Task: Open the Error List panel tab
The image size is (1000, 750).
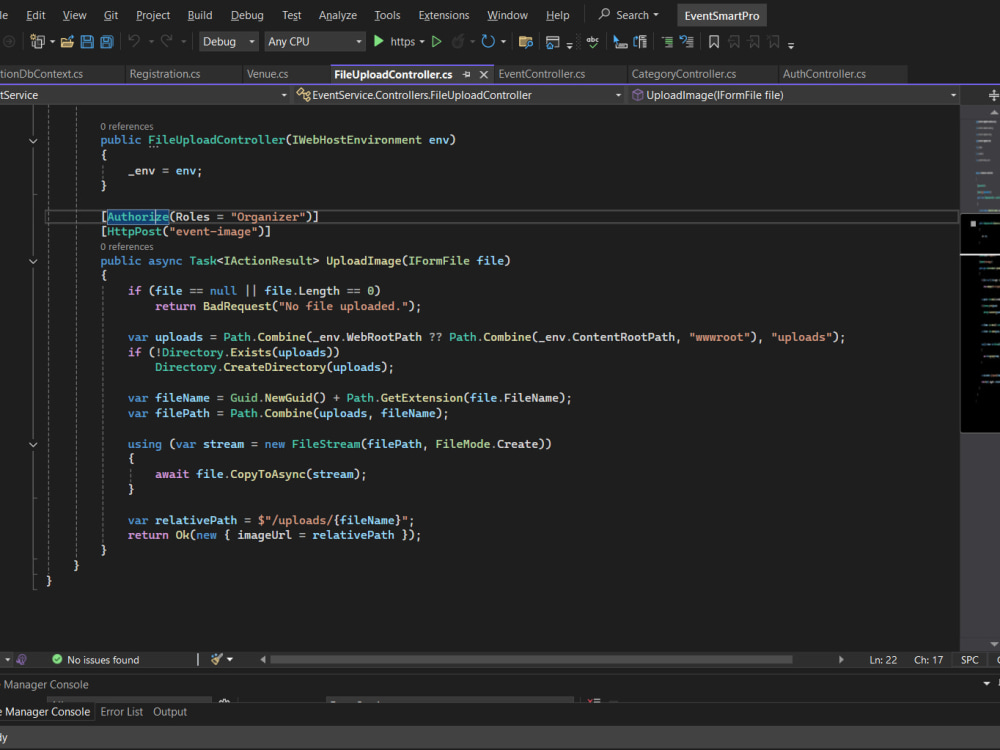Action: click(121, 712)
